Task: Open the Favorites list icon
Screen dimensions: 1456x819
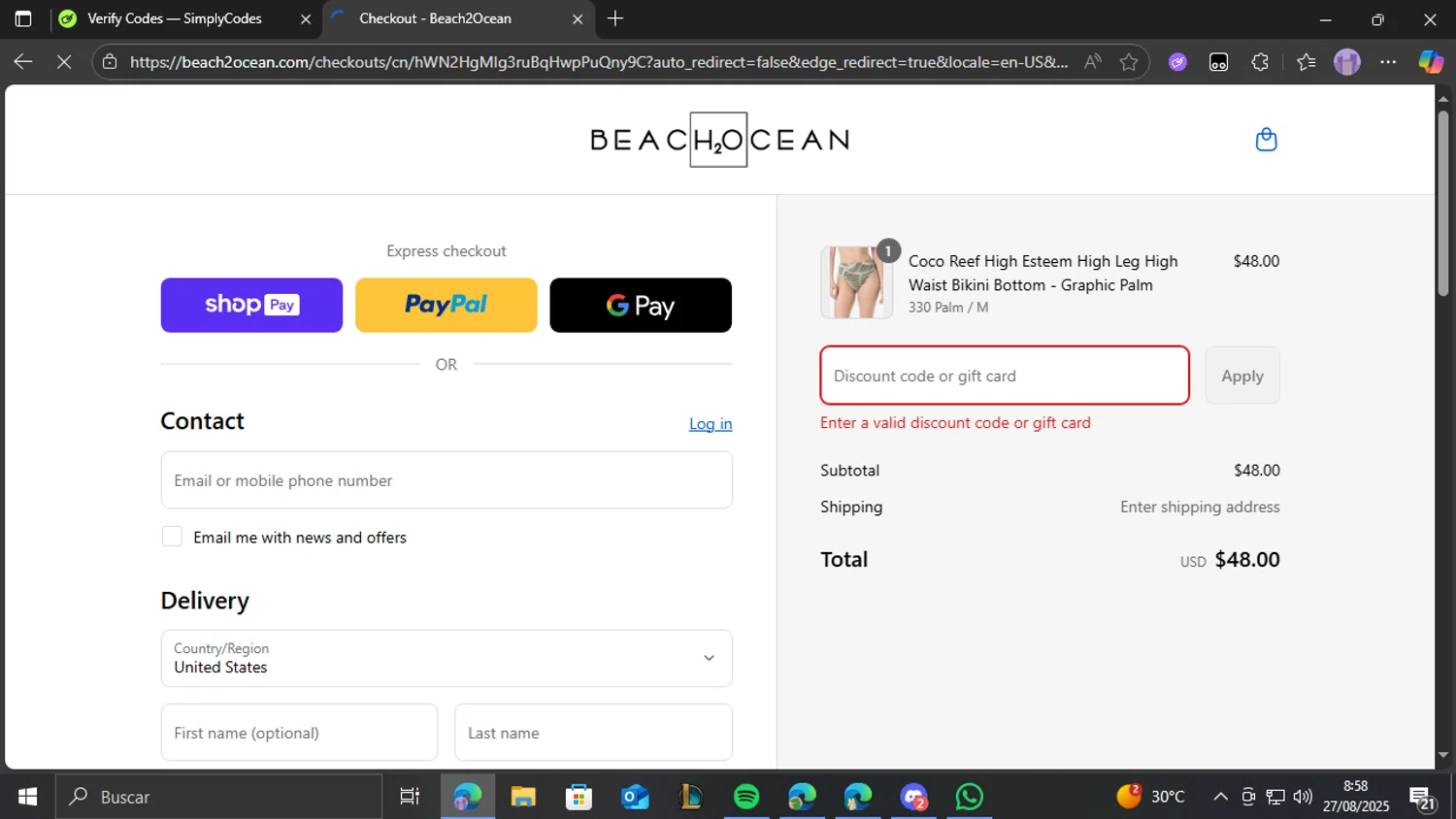Action: (x=1306, y=62)
